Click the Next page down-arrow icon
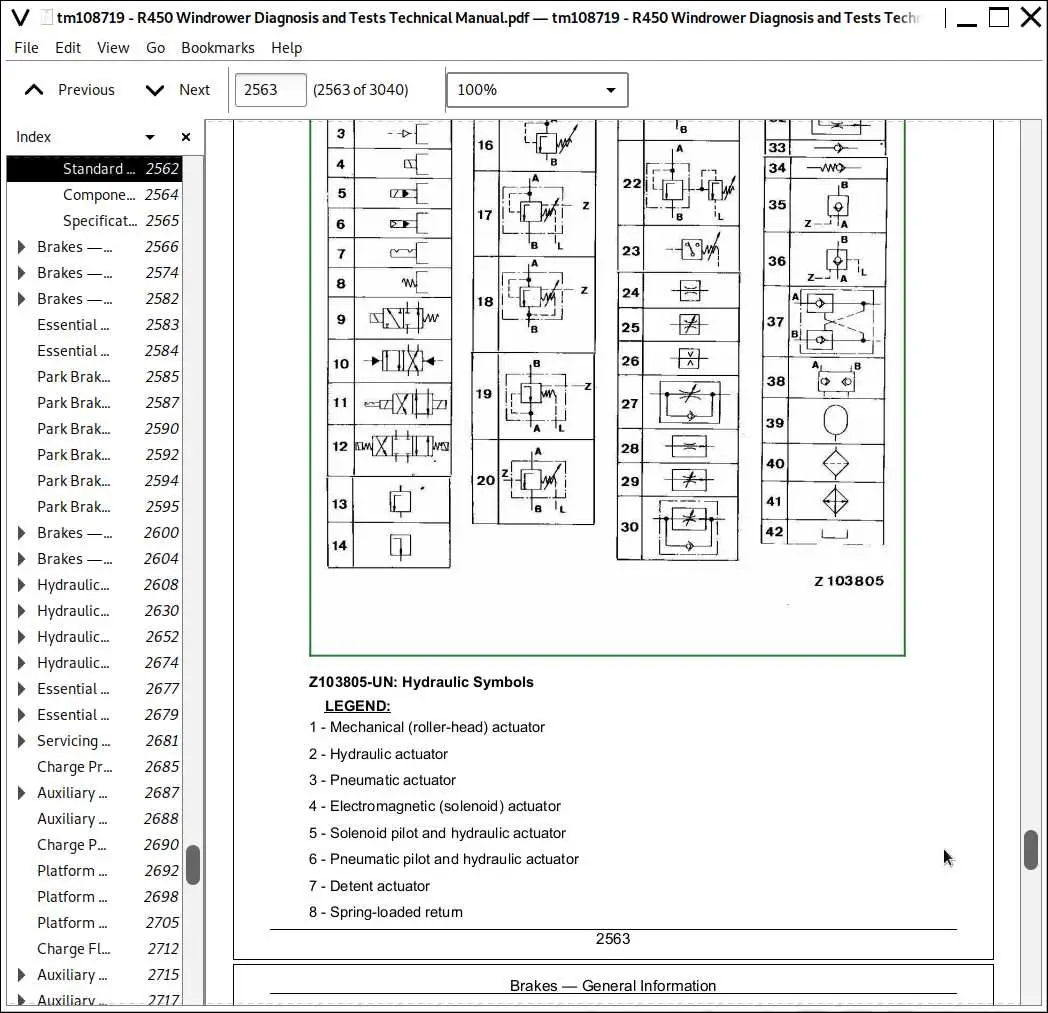 pyautogui.click(x=154, y=90)
